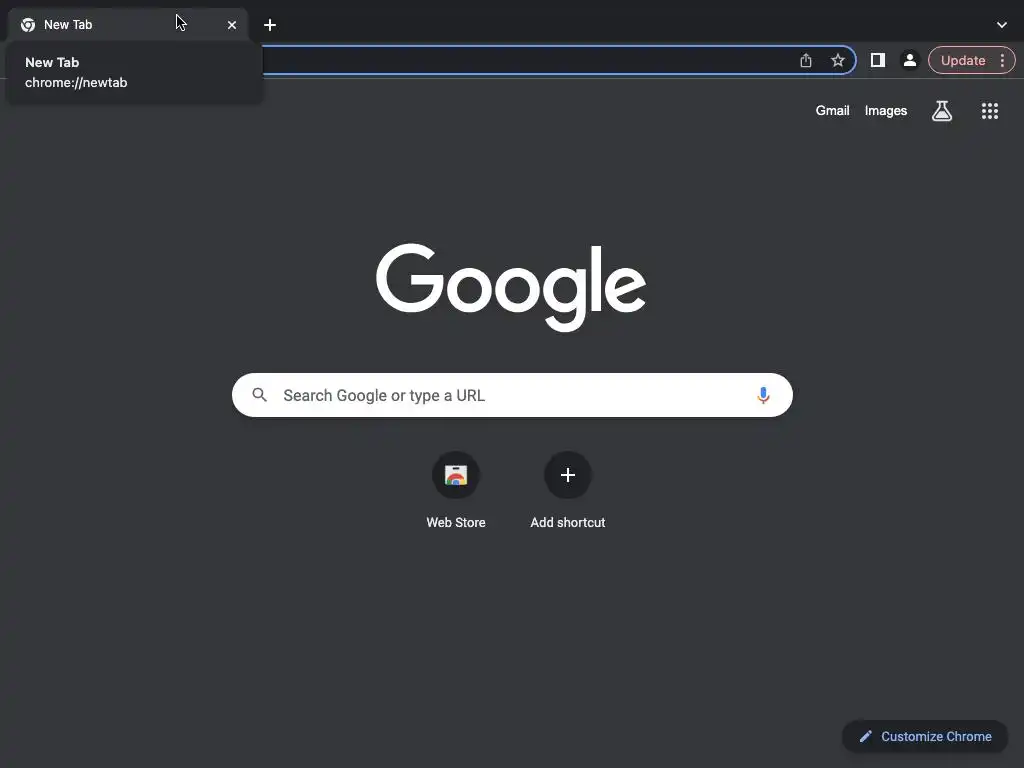Screen dimensions: 1024x768
Task: Bookmark this tab with star icon
Action: pos(838,61)
